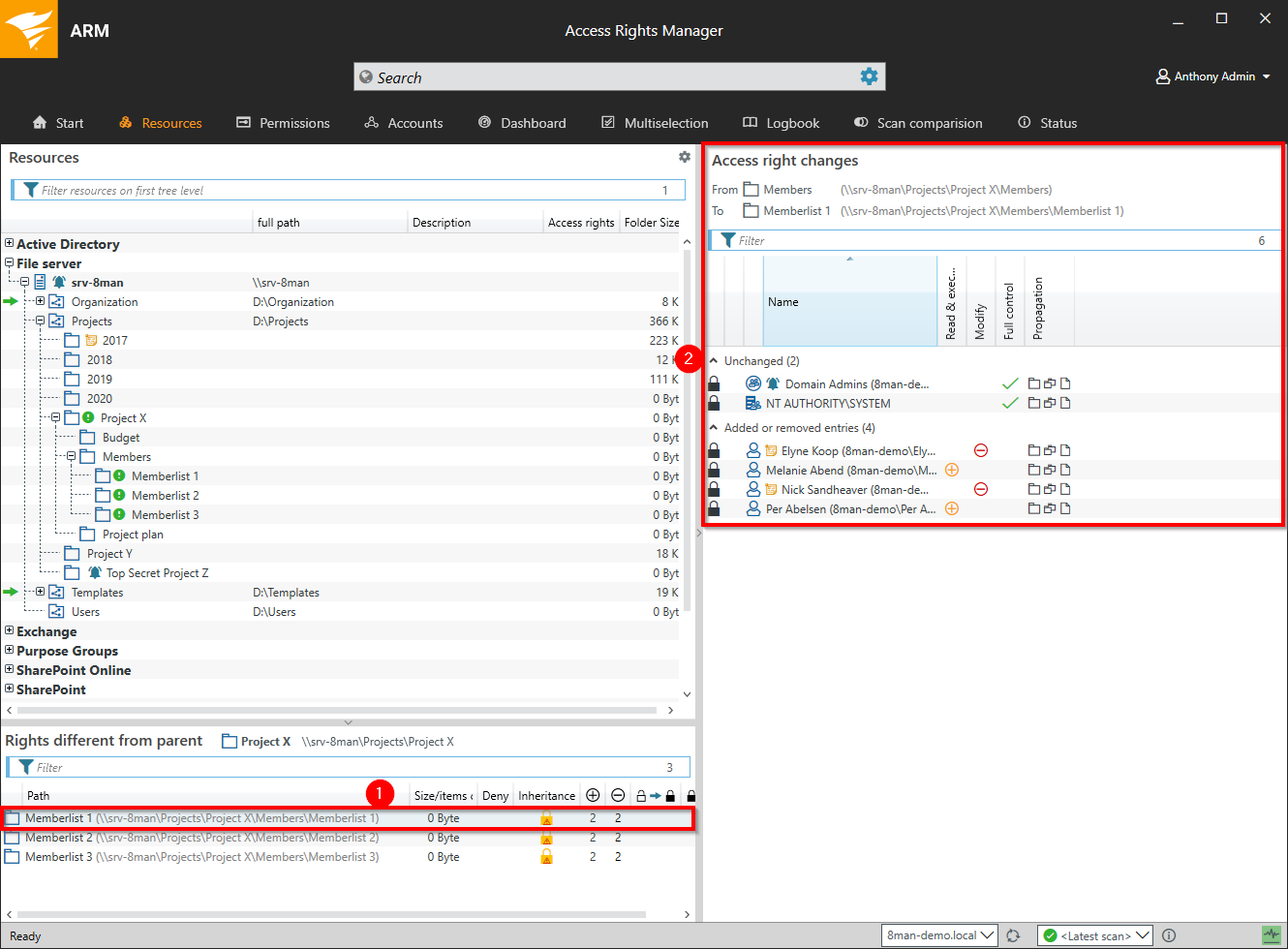This screenshot has height=949, width=1288.
Task: Open the Latest scan dropdown
Action: [x=1094, y=935]
